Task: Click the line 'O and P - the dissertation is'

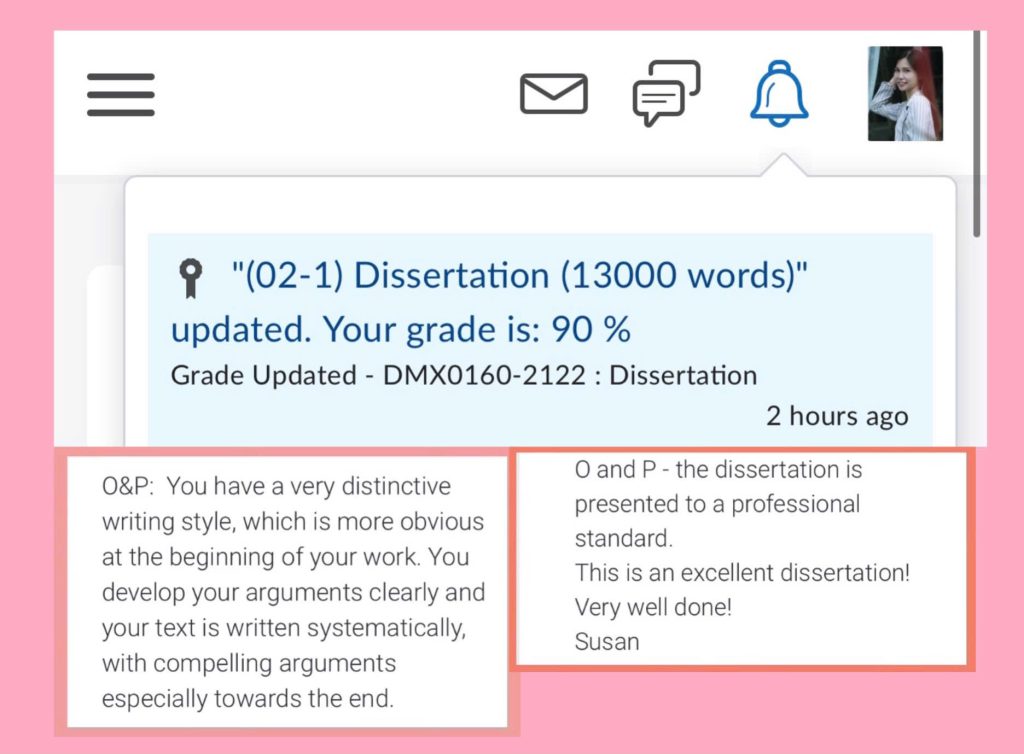Action: (x=718, y=469)
